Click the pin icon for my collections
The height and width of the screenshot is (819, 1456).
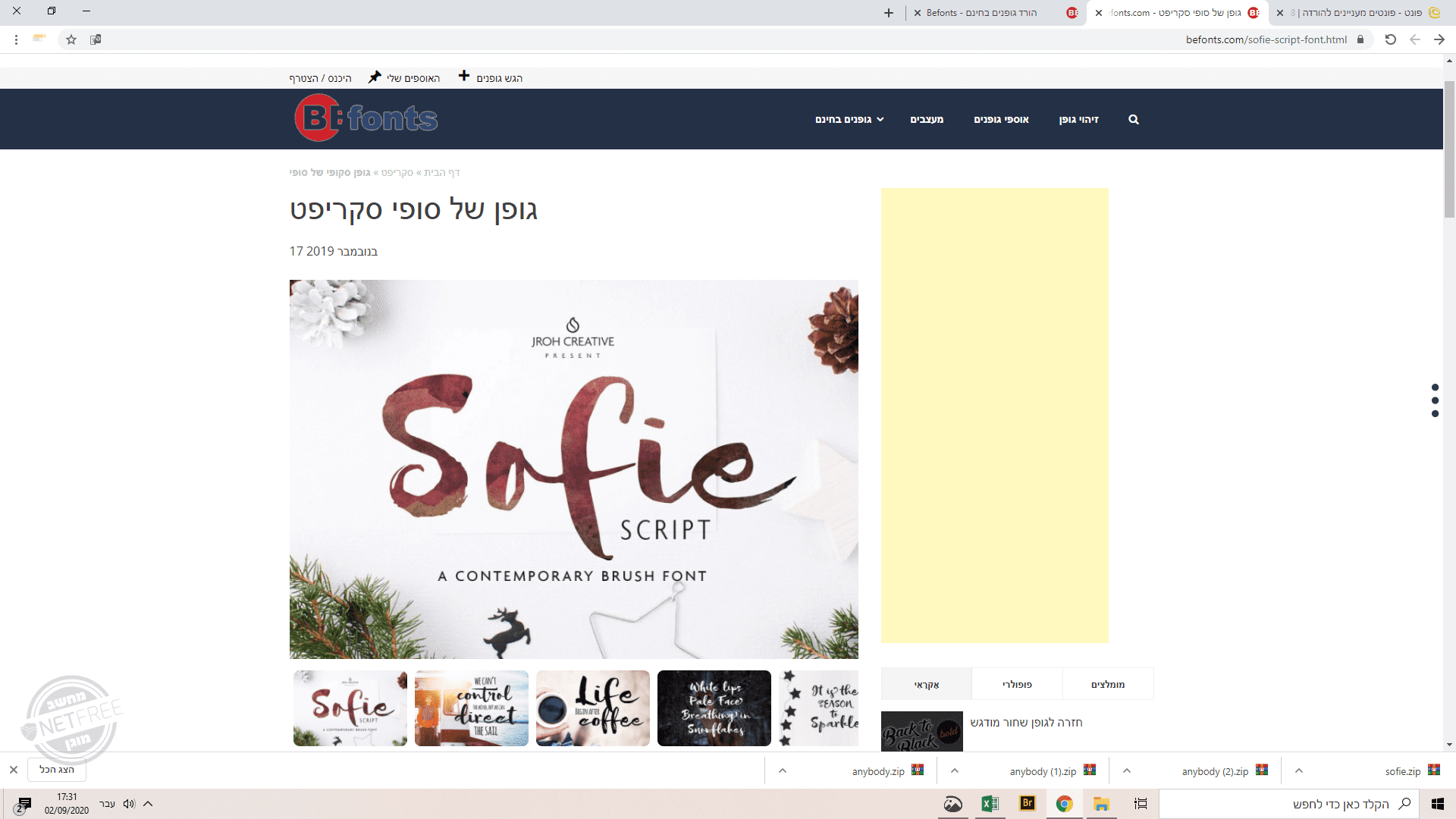(x=375, y=77)
